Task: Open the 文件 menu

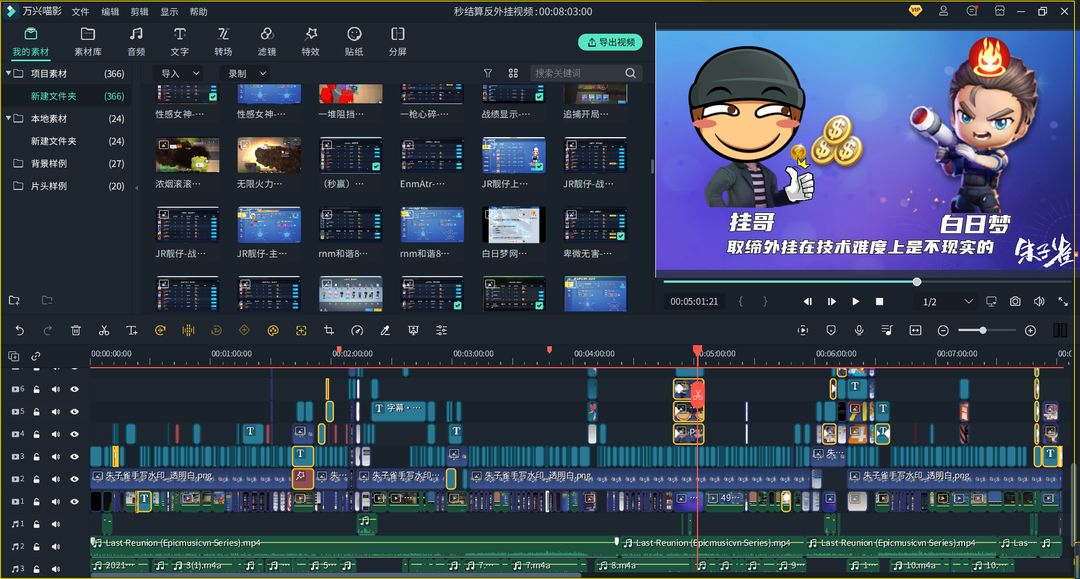Action: (x=81, y=12)
